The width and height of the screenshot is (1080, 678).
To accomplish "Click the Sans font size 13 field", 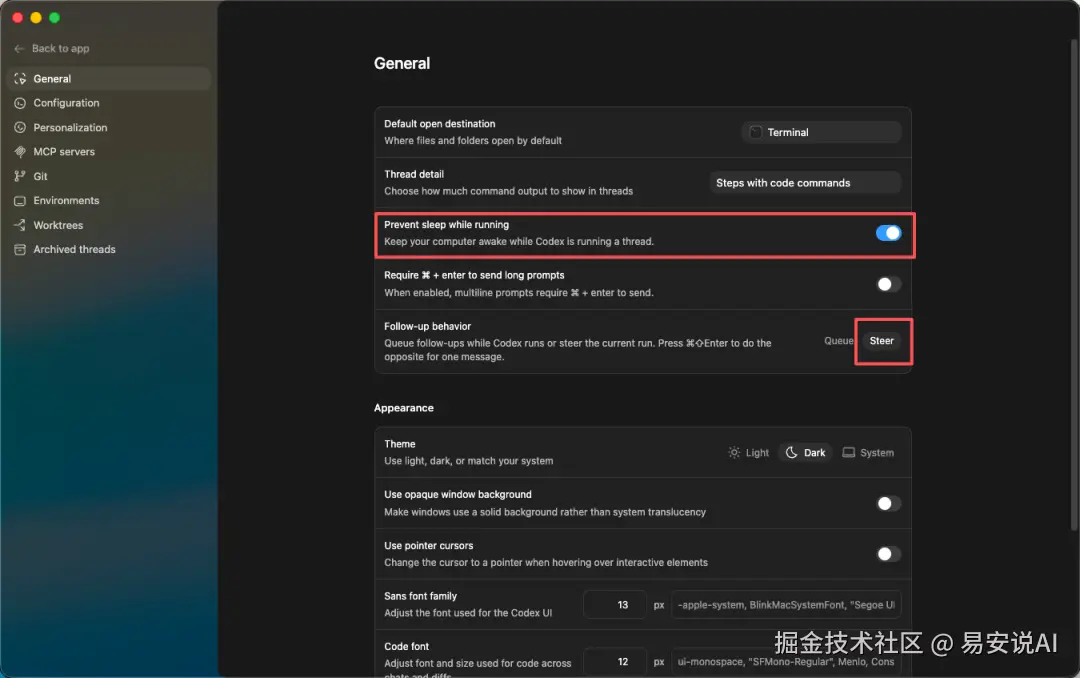I will coord(615,605).
